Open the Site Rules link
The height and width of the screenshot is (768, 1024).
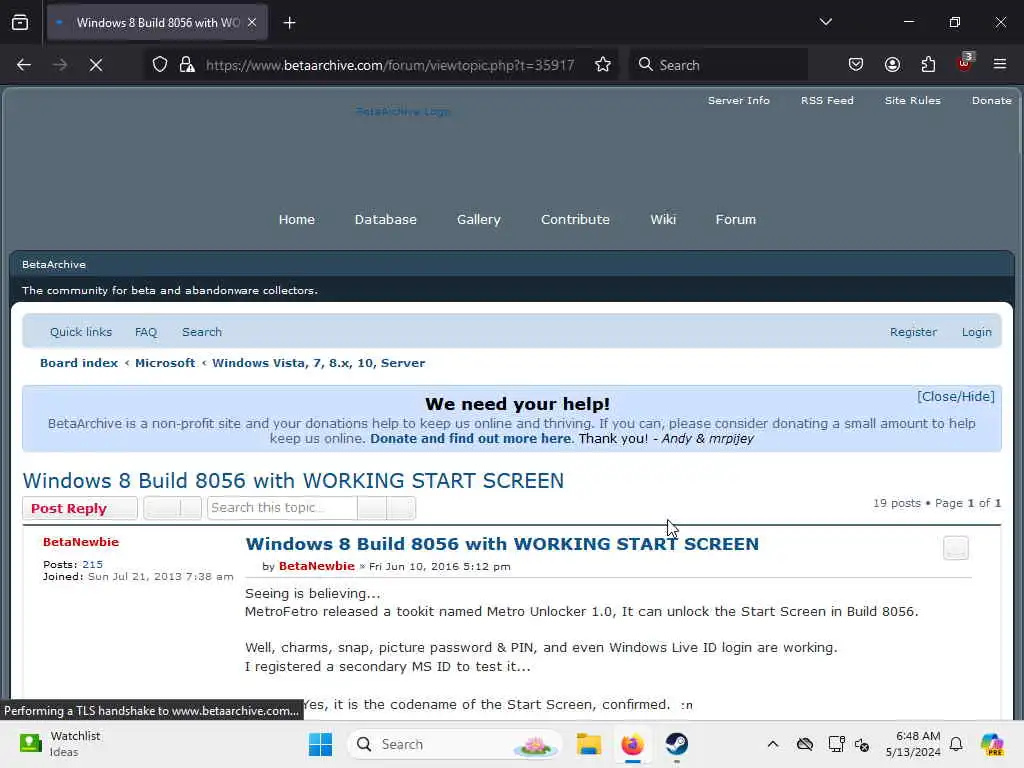pyautogui.click(x=912, y=101)
